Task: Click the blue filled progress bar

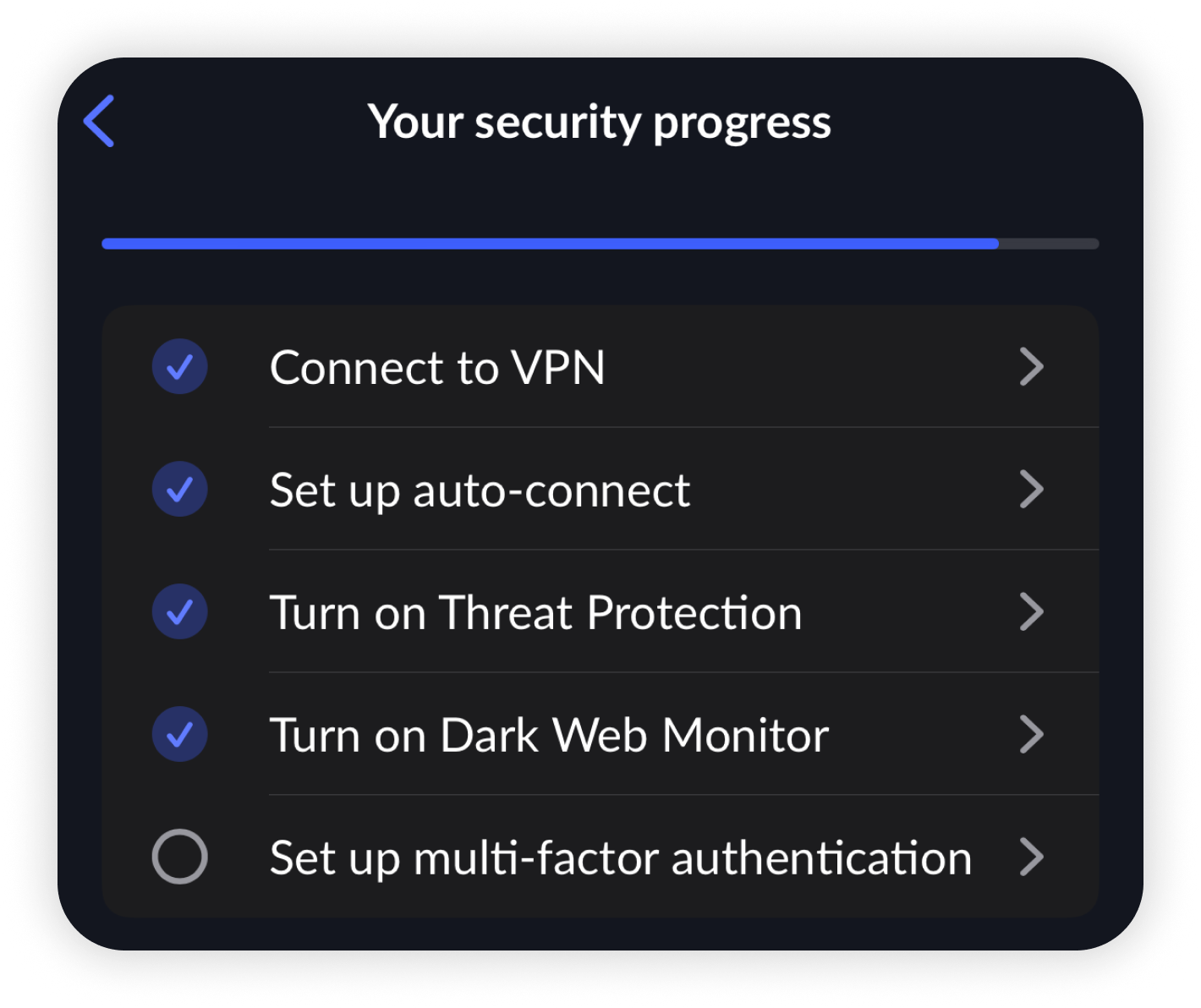Action: point(550,244)
